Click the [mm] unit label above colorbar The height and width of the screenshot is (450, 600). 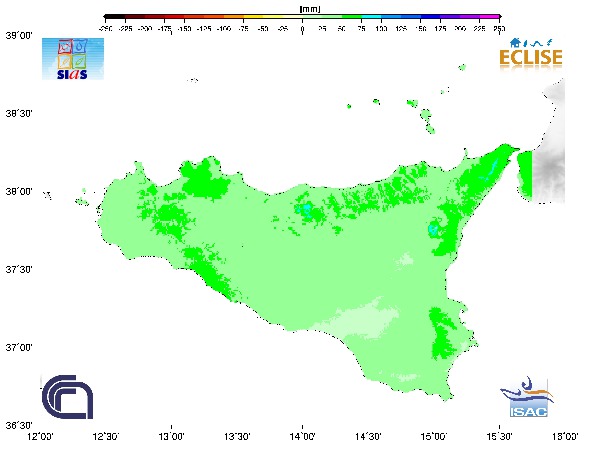310,9
